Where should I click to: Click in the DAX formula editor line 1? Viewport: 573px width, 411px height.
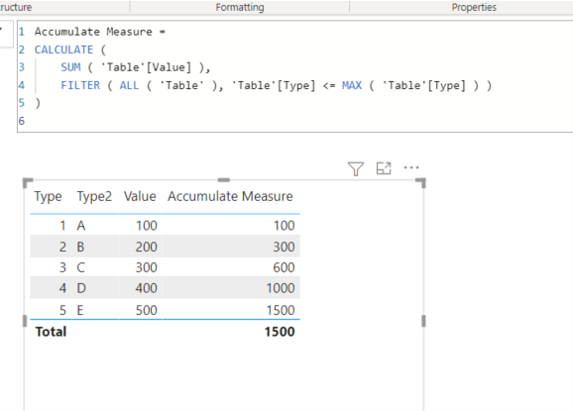tap(99, 32)
